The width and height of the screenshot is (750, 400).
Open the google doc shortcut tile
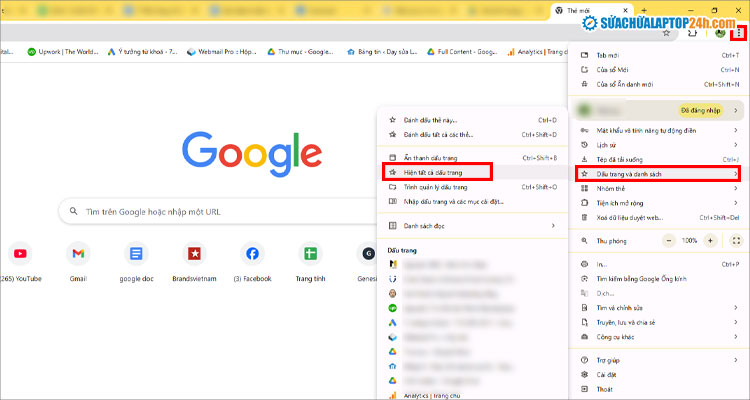[135, 254]
